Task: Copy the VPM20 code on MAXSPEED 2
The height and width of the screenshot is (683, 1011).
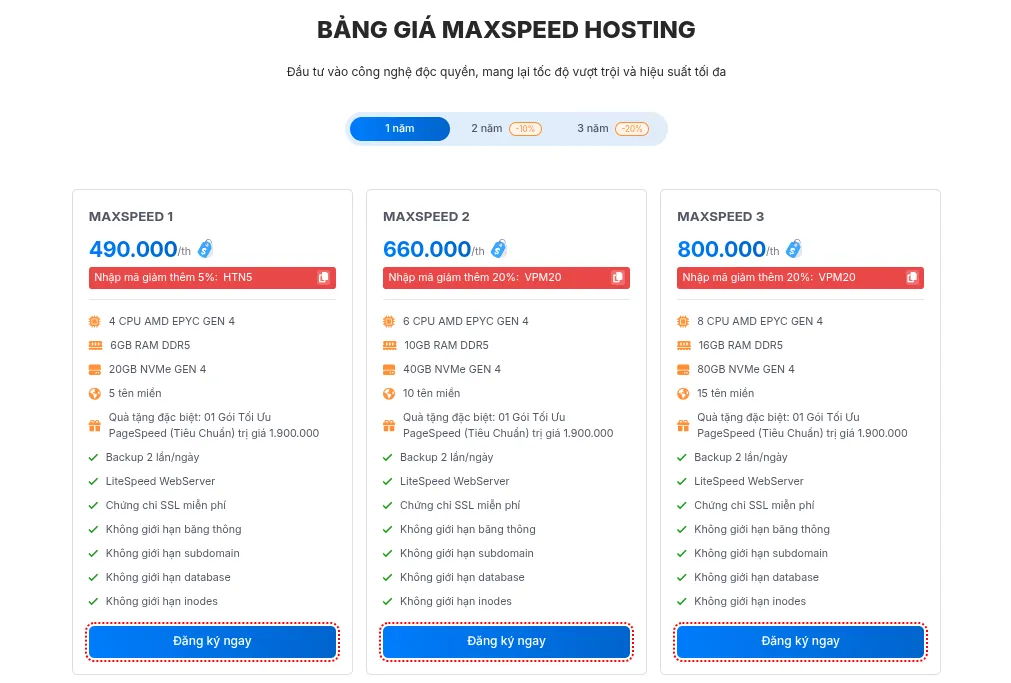Action: 618,277
